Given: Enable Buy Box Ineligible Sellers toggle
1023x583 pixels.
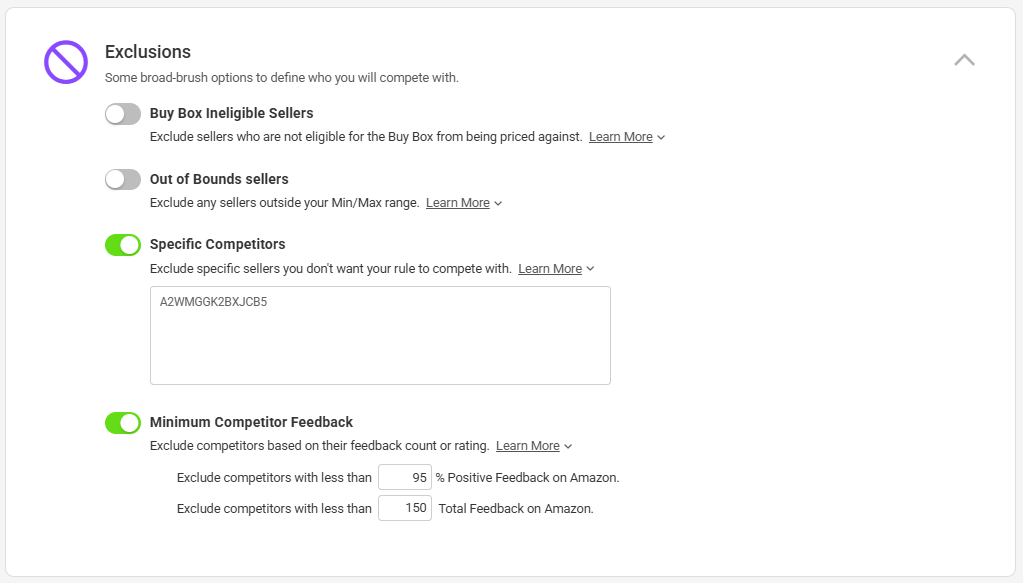Looking at the screenshot, I should (x=123, y=114).
